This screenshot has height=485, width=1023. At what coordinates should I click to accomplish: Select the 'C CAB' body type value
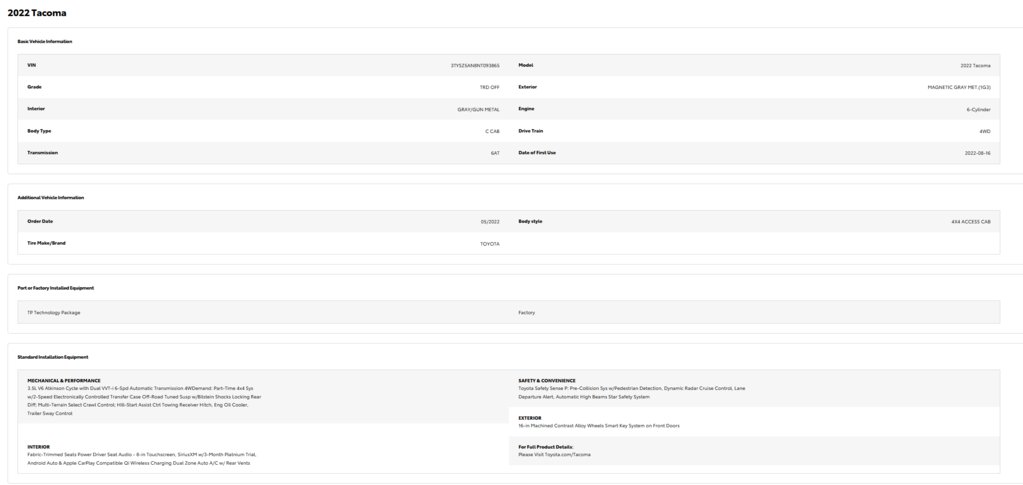[492, 131]
